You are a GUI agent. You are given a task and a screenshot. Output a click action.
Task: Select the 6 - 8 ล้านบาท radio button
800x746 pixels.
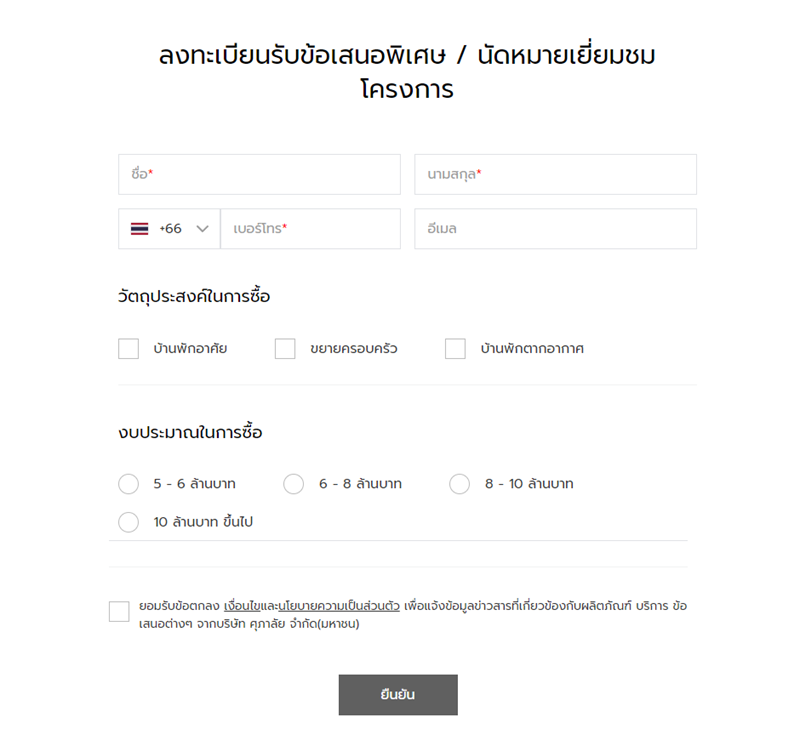(x=294, y=484)
